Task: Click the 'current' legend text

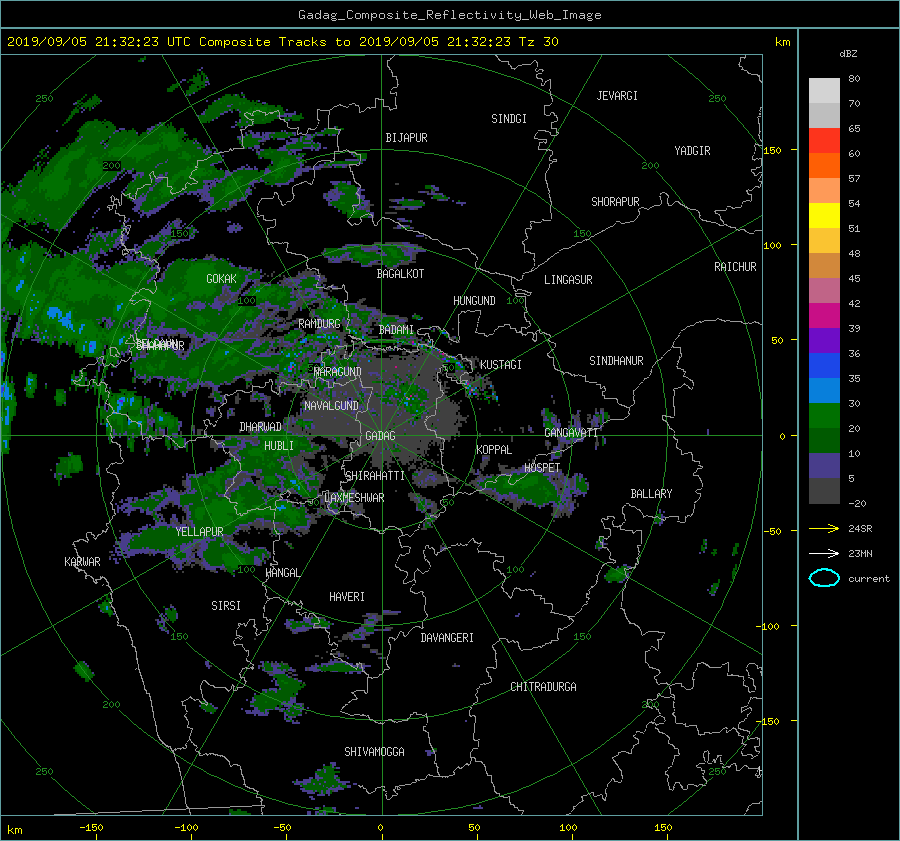Action: tap(869, 579)
